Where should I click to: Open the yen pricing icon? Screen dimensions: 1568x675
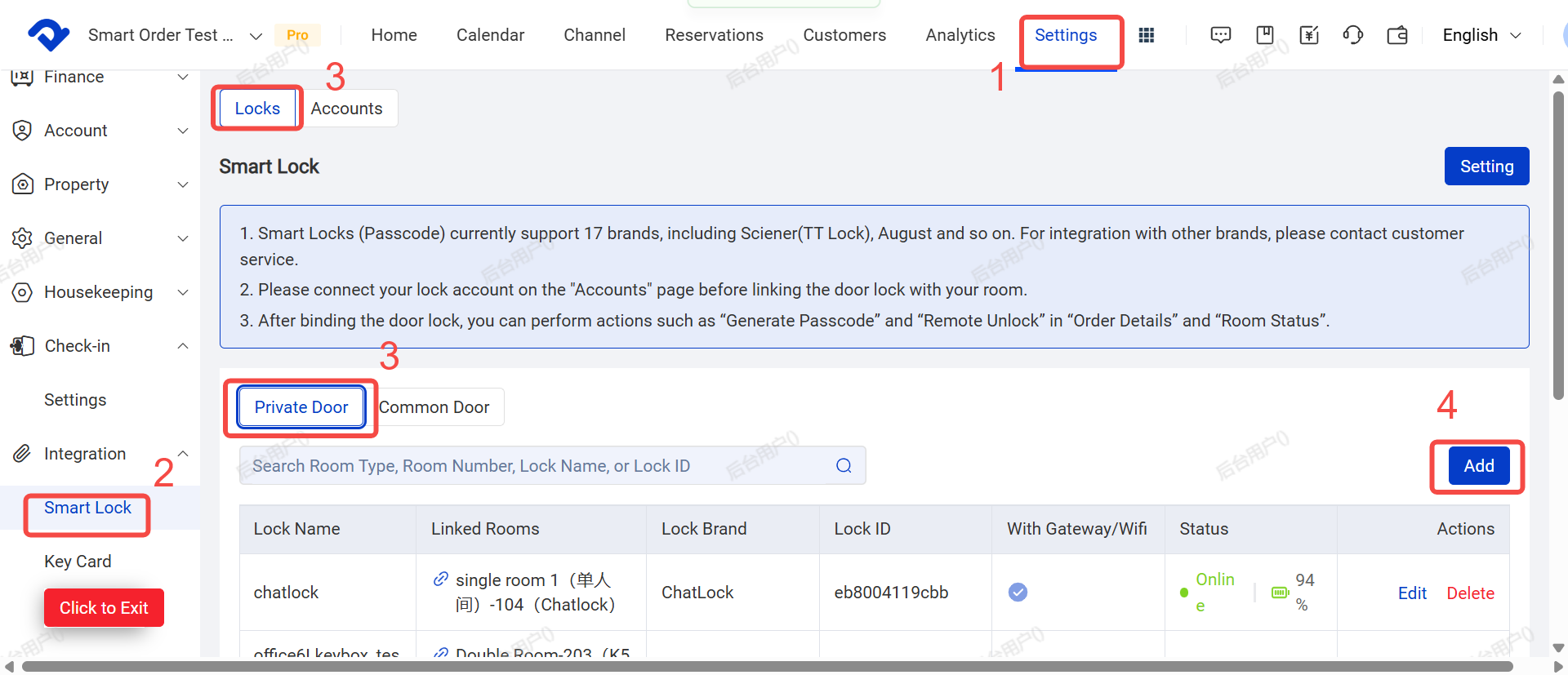[x=1309, y=35]
